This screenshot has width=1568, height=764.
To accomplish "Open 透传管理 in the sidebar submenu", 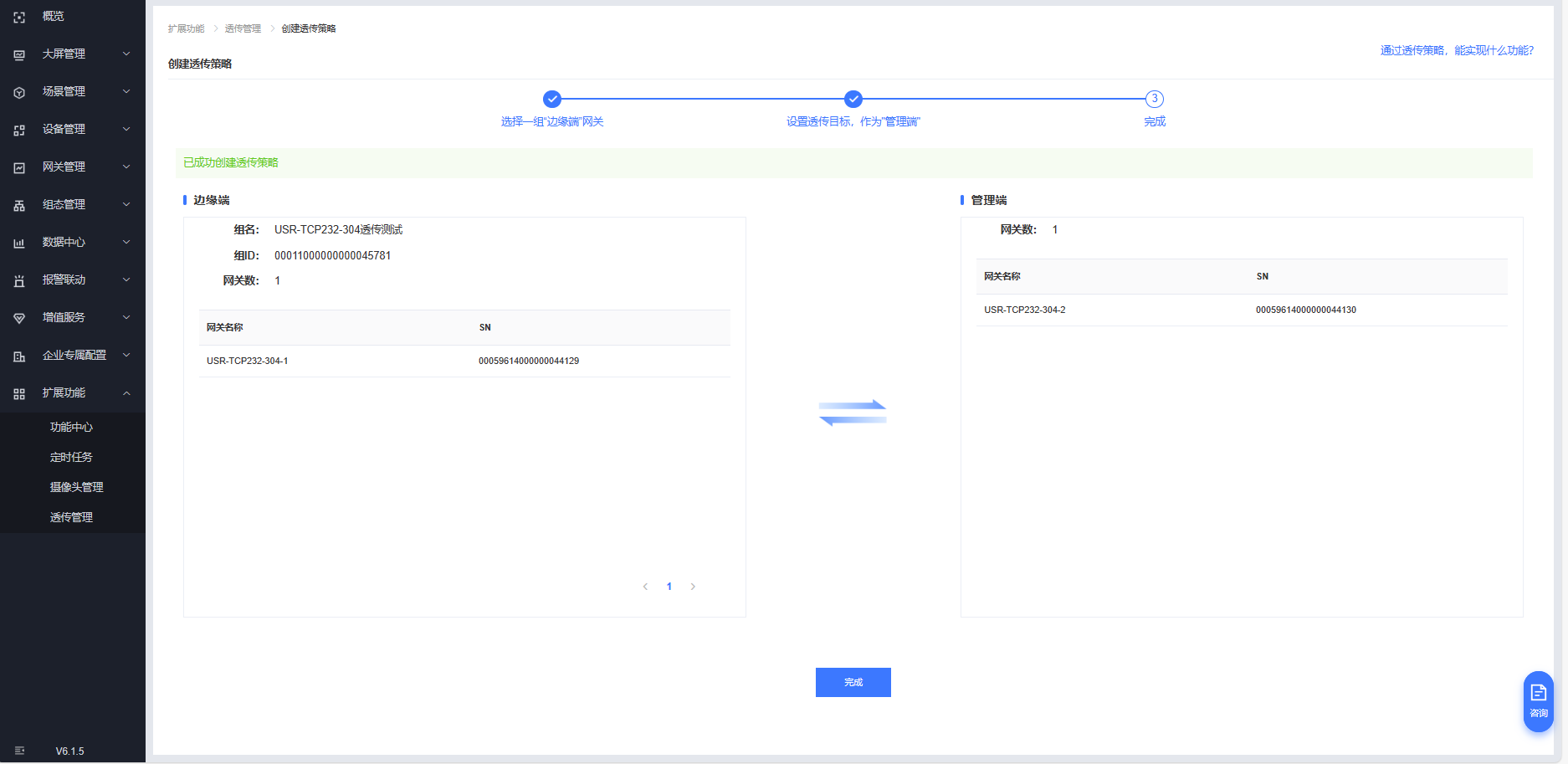I will point(71,517).
